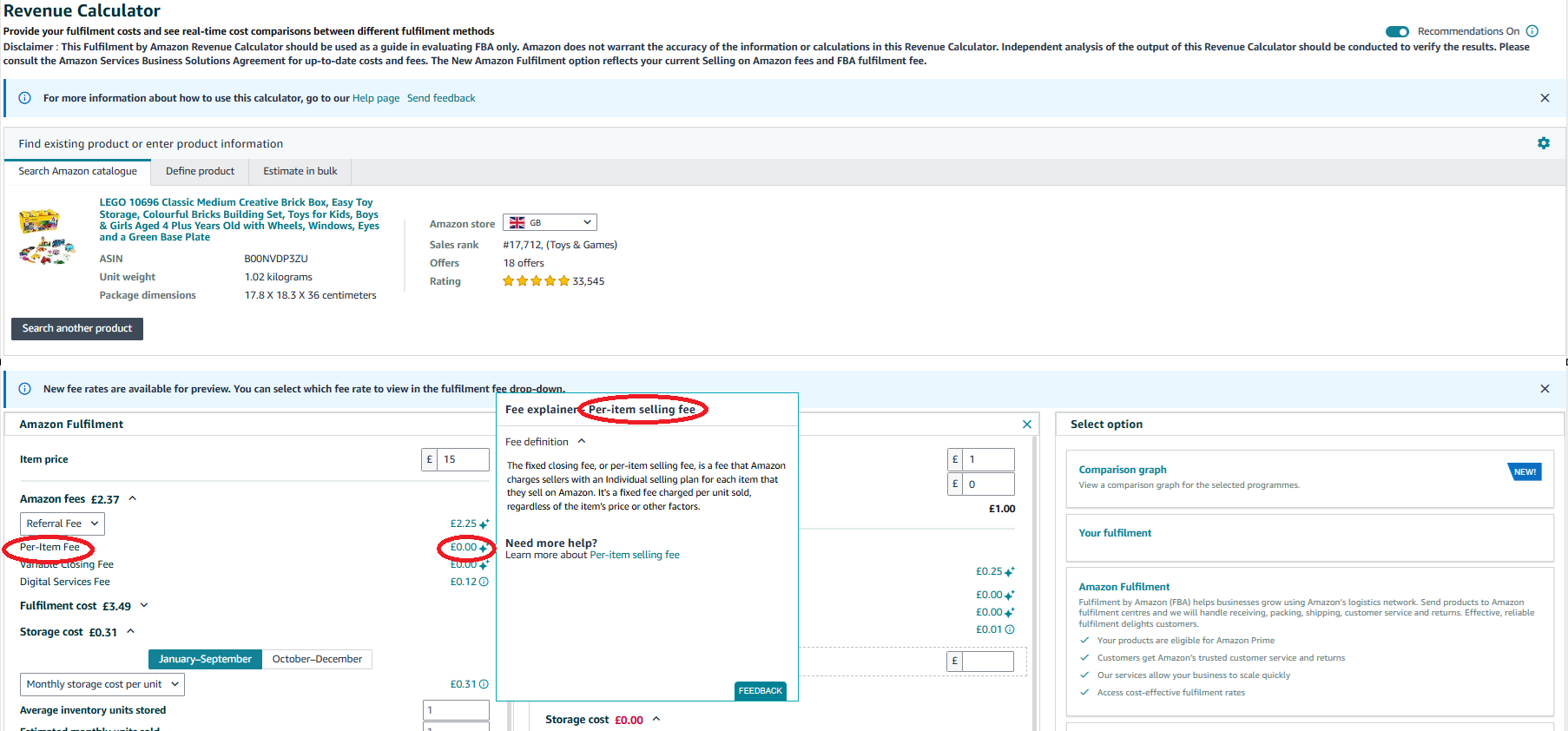The width and height of the screenshot is (1568, 731).
Task: Edit the second column field showing 0
Action: click(989, 484)
